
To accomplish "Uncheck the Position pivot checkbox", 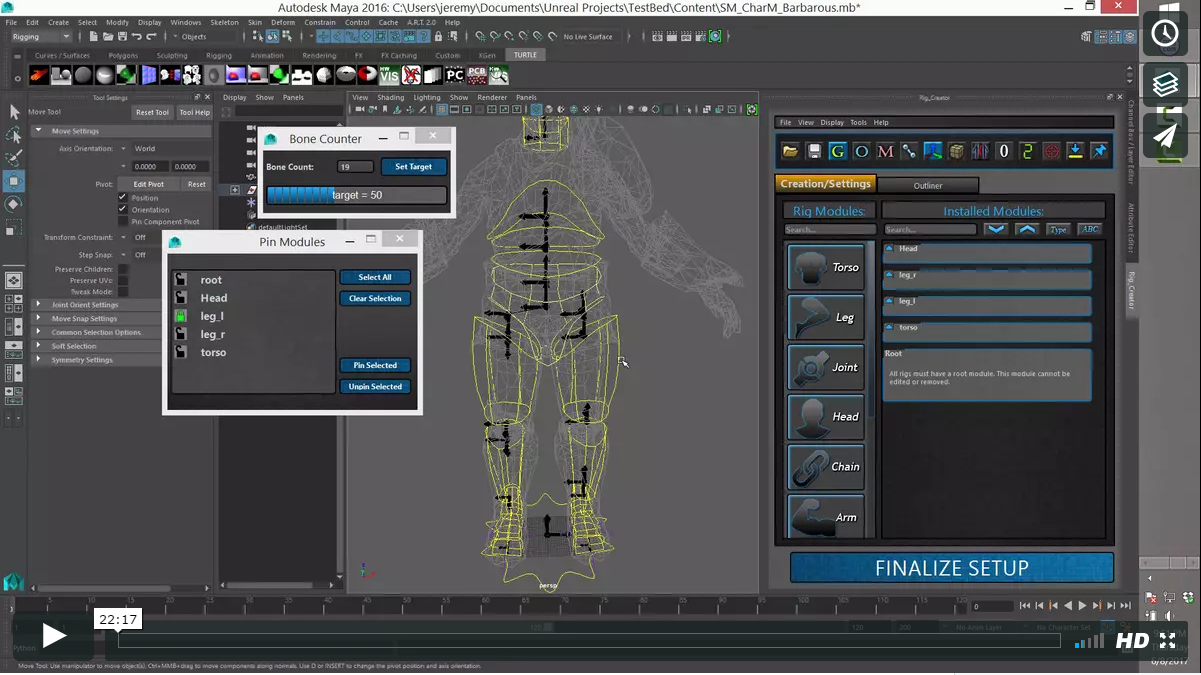I will [123, 198].
